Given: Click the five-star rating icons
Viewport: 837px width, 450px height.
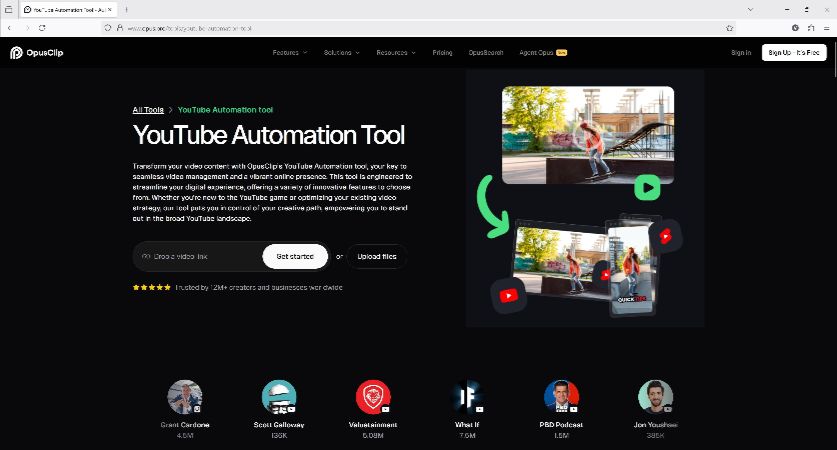Looking at the screenshot, I should click(152, 287).
